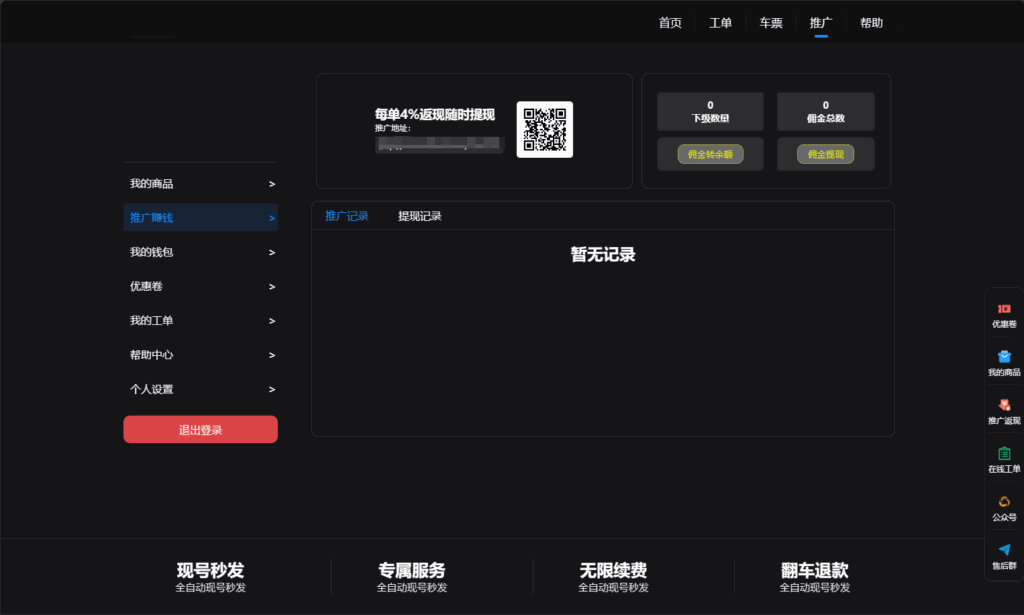
Task: Click the red 退出登录 logout button
Action: click(200, 428)
